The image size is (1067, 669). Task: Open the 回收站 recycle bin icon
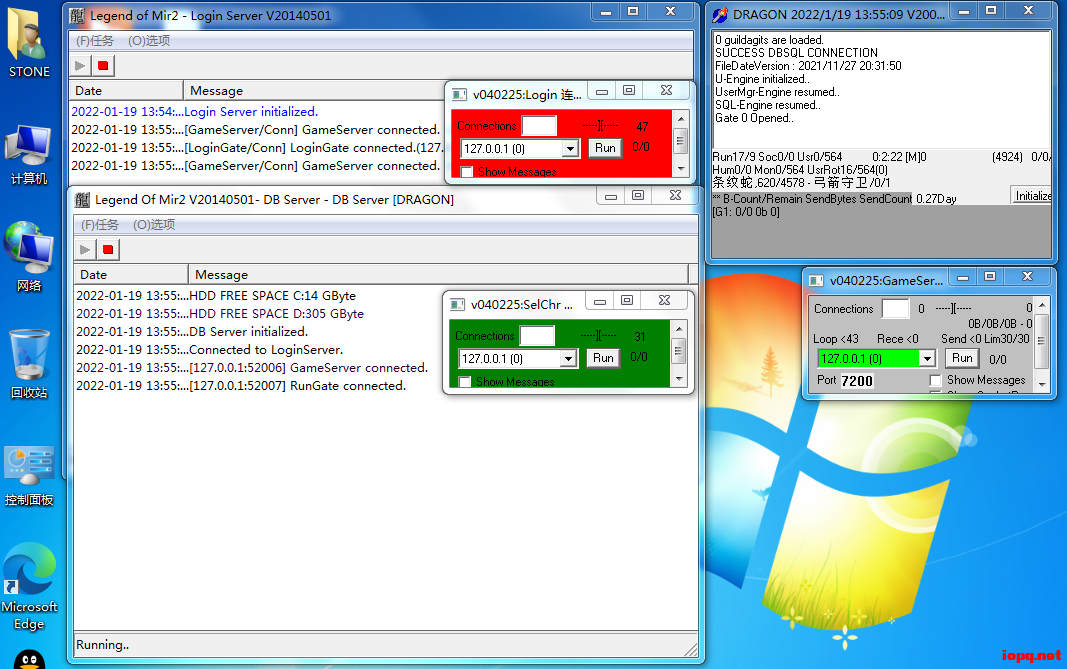click(29, 363)
